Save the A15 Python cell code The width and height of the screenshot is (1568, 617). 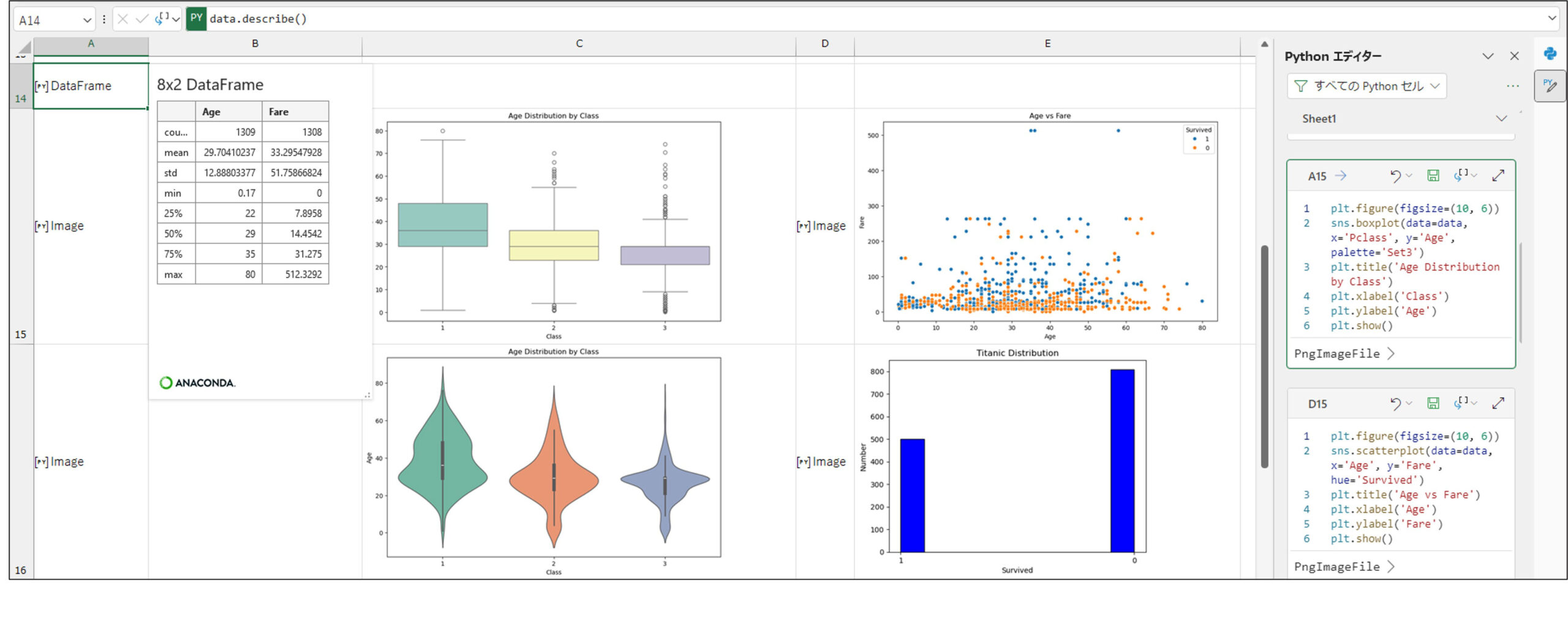click(x=1433, y=176)
